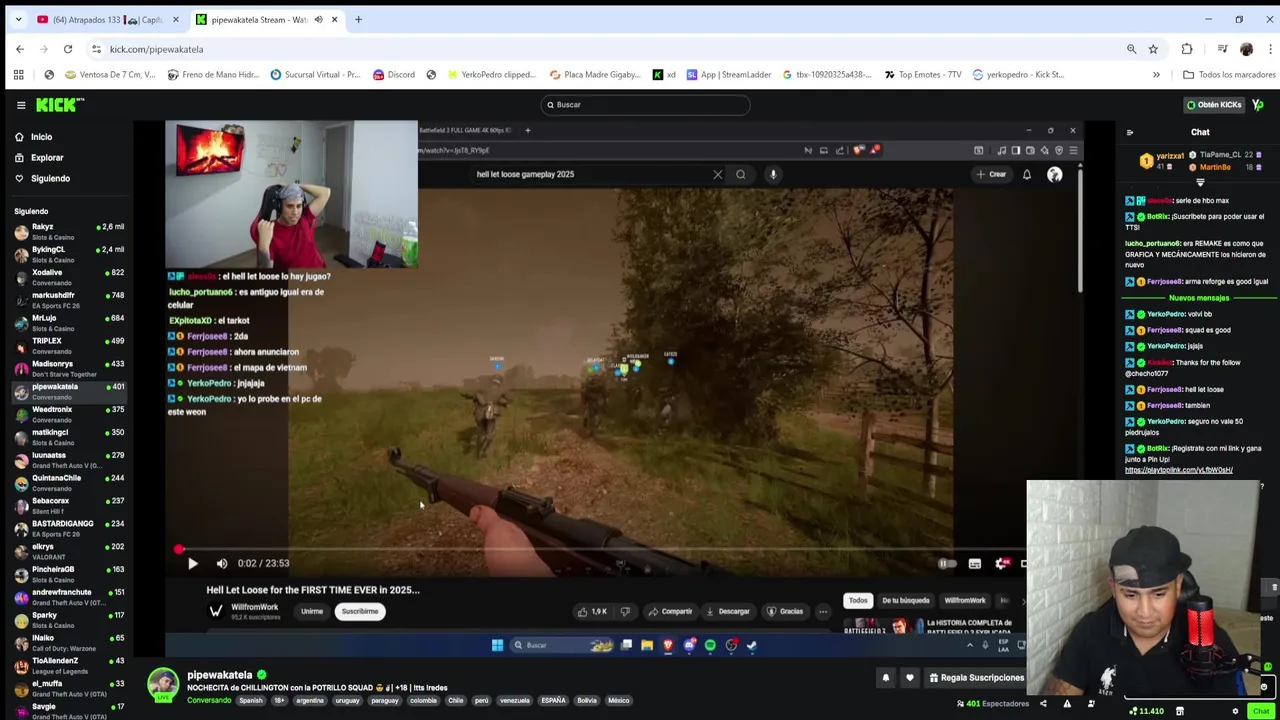Open the YouTube notifications bell in the stream
The width and height of the screenshot is (1280, 720).
[x=1027, y=175]
